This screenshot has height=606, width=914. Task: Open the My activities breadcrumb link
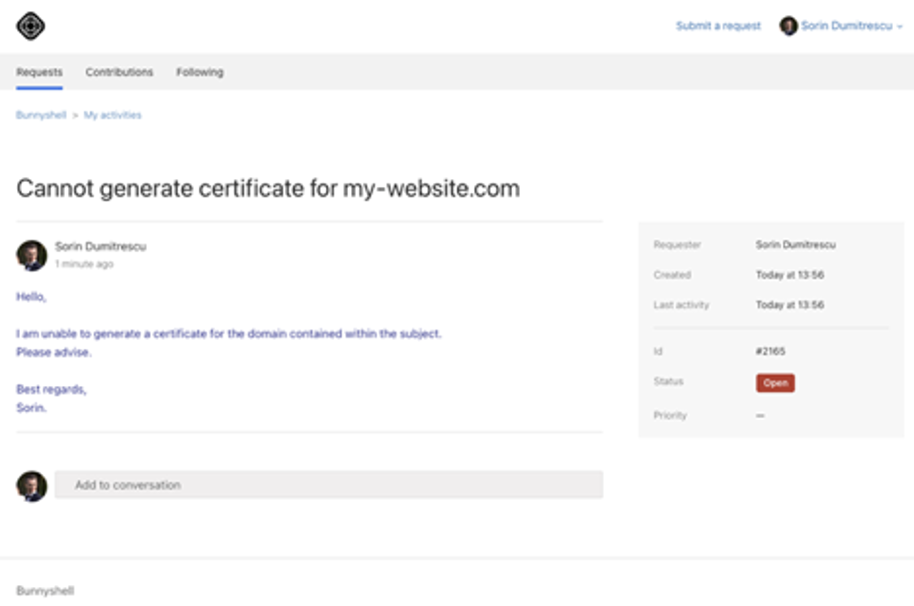click(x=113, y=115)
